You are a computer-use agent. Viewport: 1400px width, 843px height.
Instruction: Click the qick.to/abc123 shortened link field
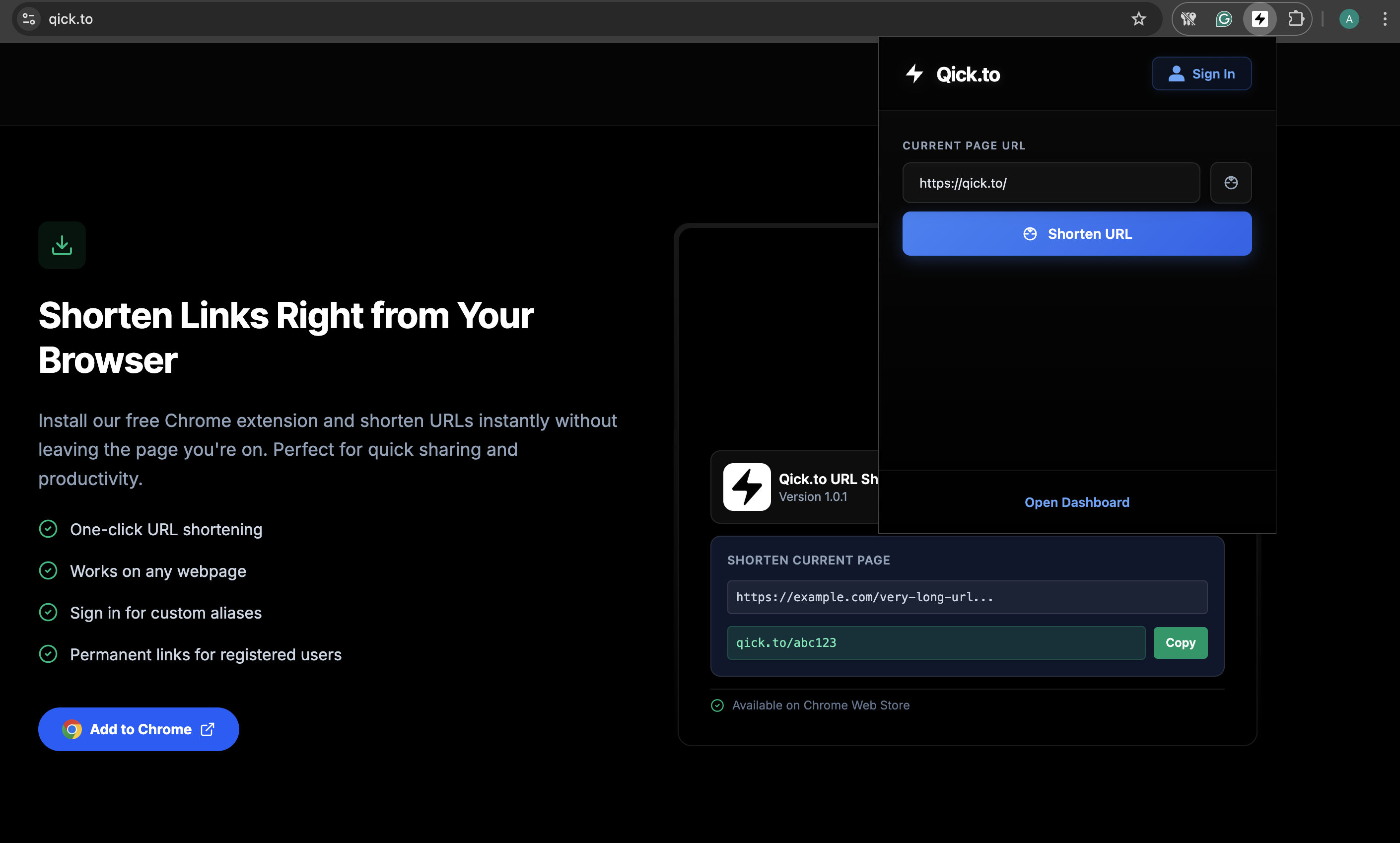[x=935, y=642]
